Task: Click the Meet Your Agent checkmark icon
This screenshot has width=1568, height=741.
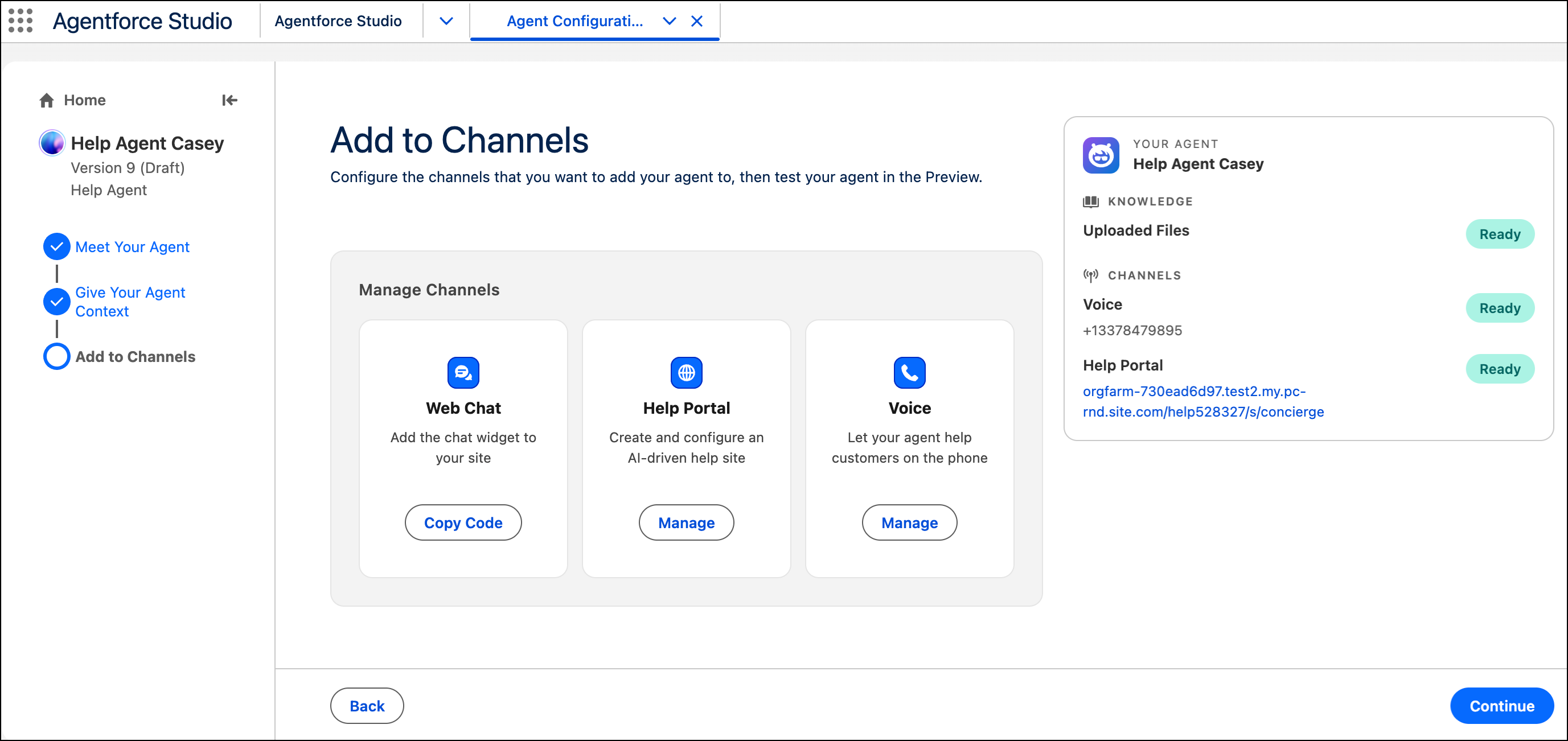Action: point(56,246)
